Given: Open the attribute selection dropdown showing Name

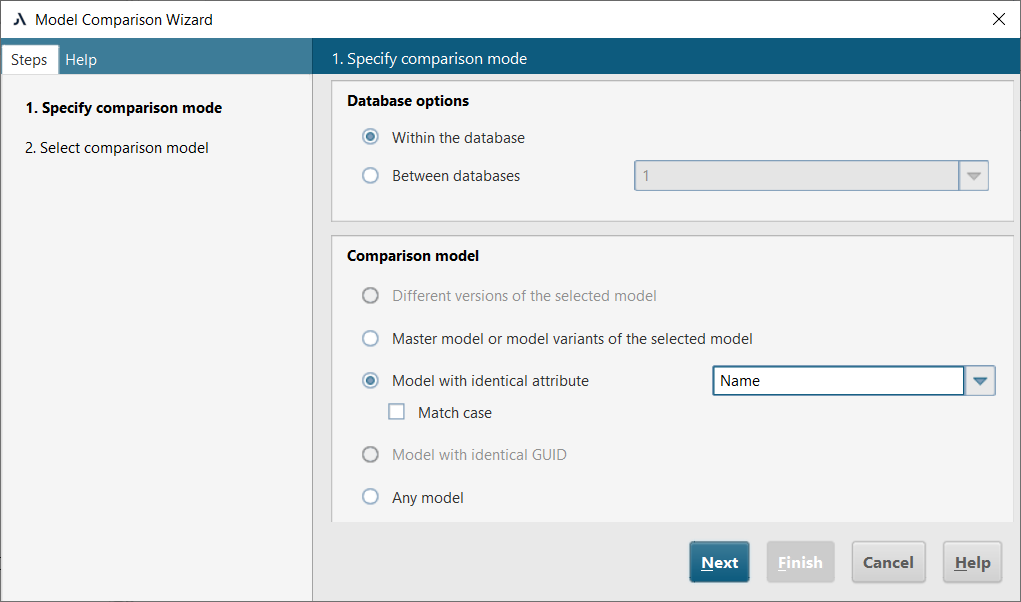Looking at the screenshot, I should coord(980,380).
